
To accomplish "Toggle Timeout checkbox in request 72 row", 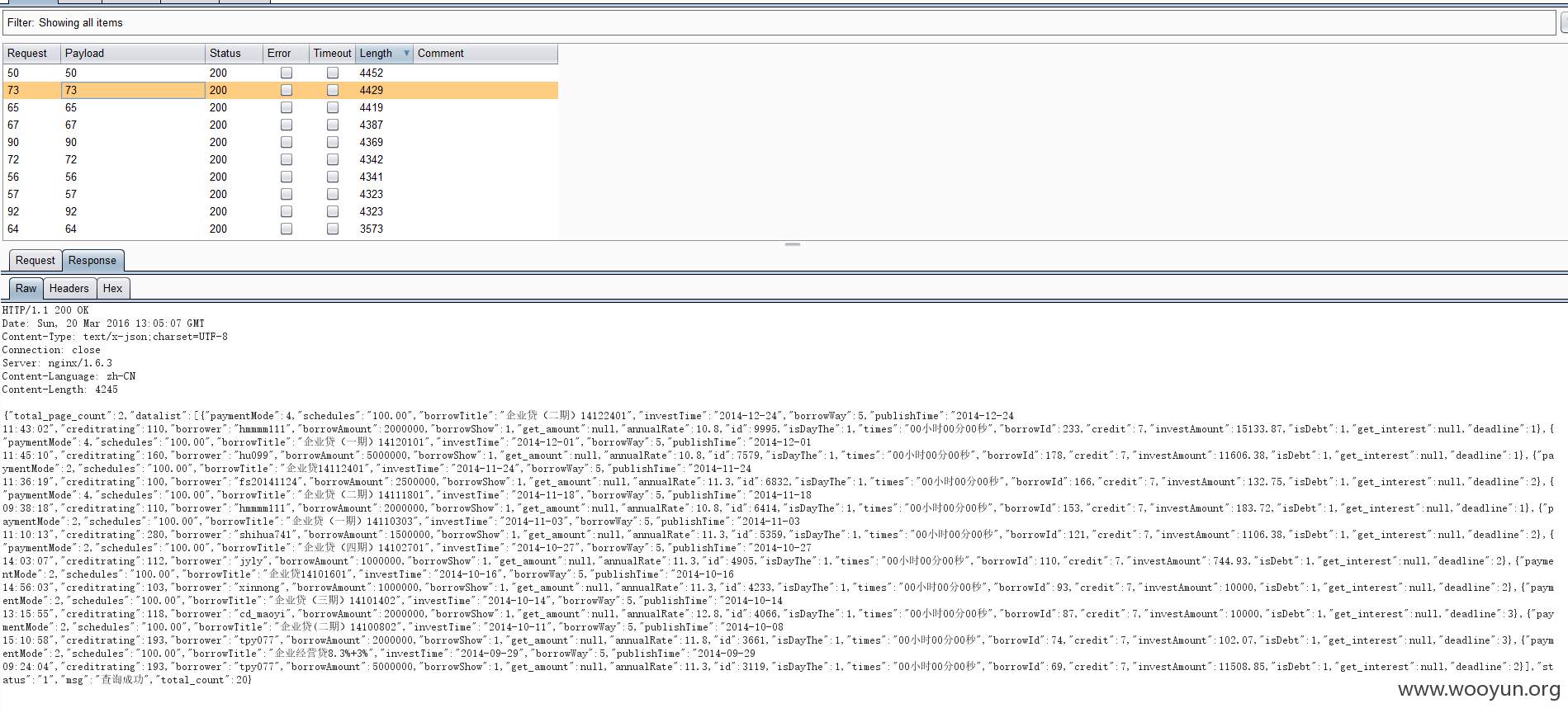I will click(x=333, y=159).
